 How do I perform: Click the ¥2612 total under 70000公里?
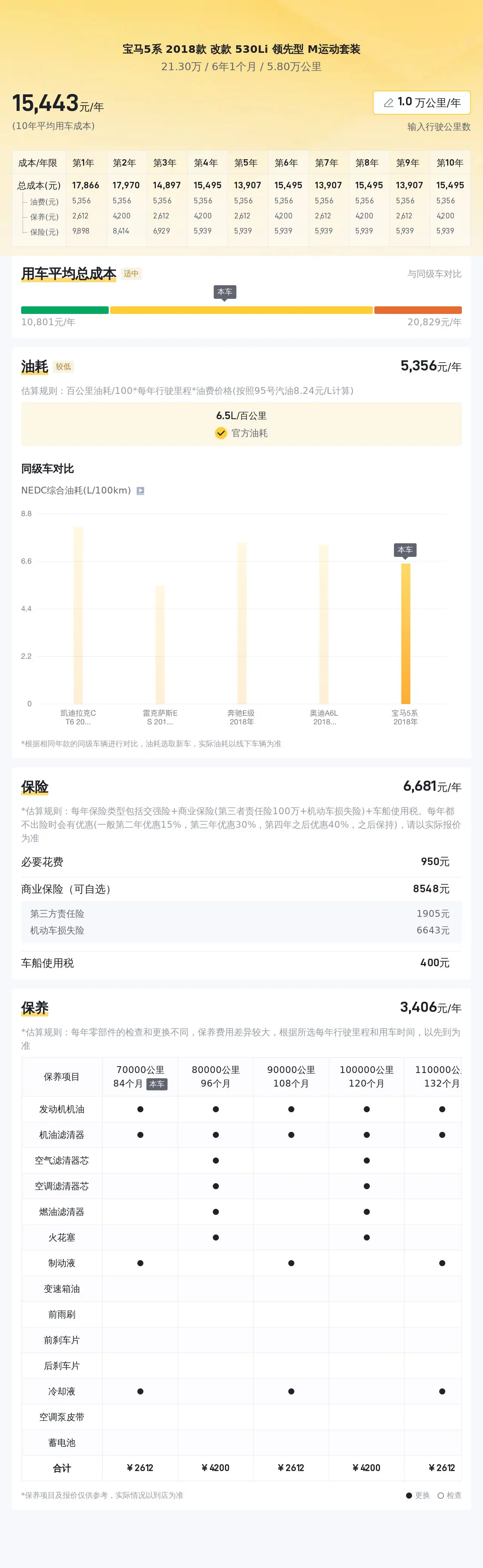[140, 1468]
